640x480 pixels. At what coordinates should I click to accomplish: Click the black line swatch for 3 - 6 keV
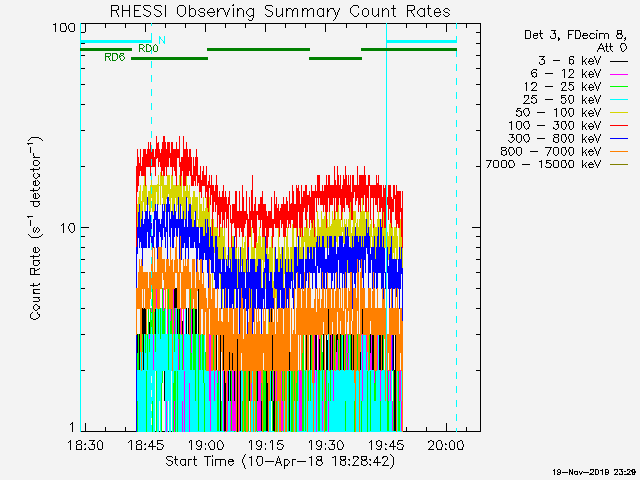tap(619, 62)
